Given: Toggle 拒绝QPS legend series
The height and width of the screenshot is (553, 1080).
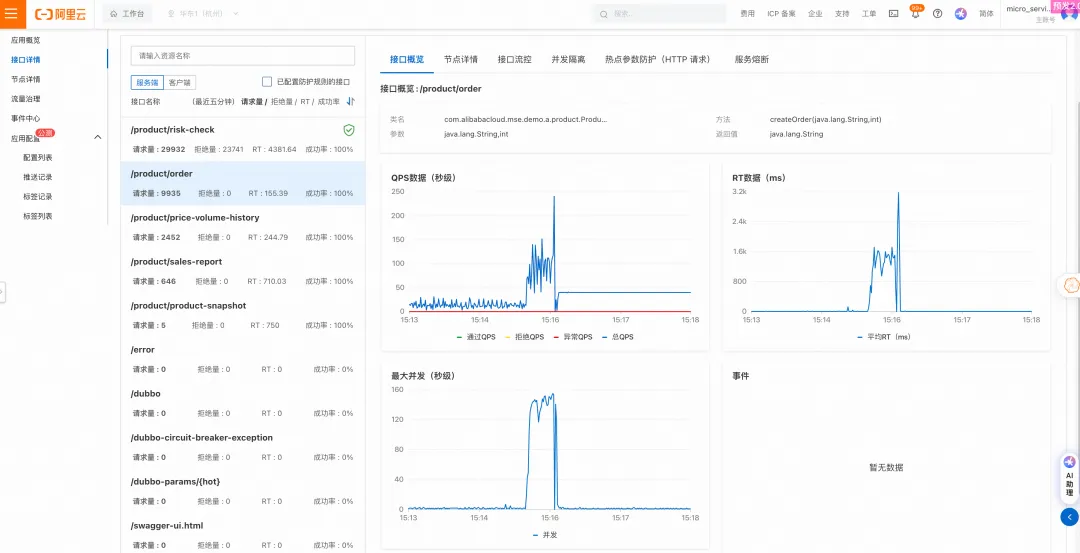Looking at the screenshot, I should point(524,337).
